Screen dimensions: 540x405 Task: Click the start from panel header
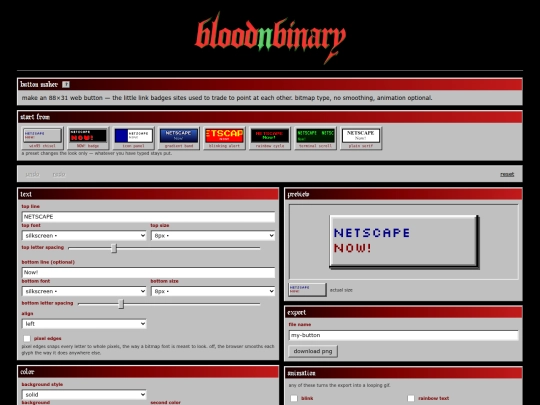pyautogui.click(x=270, y=117)
